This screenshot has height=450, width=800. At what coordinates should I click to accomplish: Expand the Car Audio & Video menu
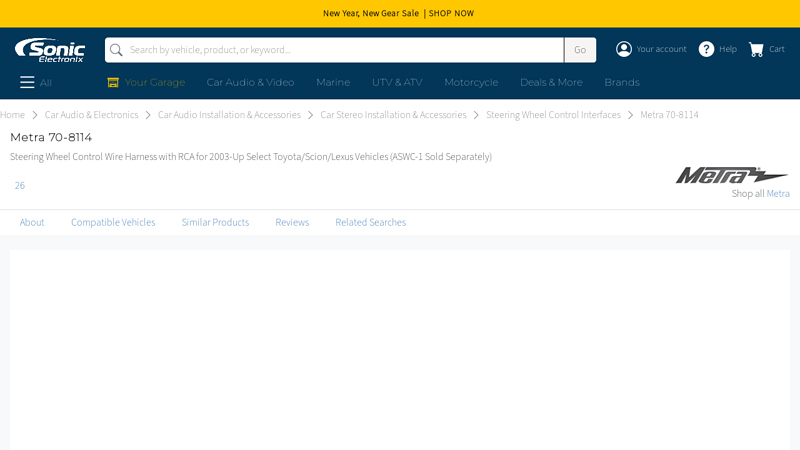(250, 82)
